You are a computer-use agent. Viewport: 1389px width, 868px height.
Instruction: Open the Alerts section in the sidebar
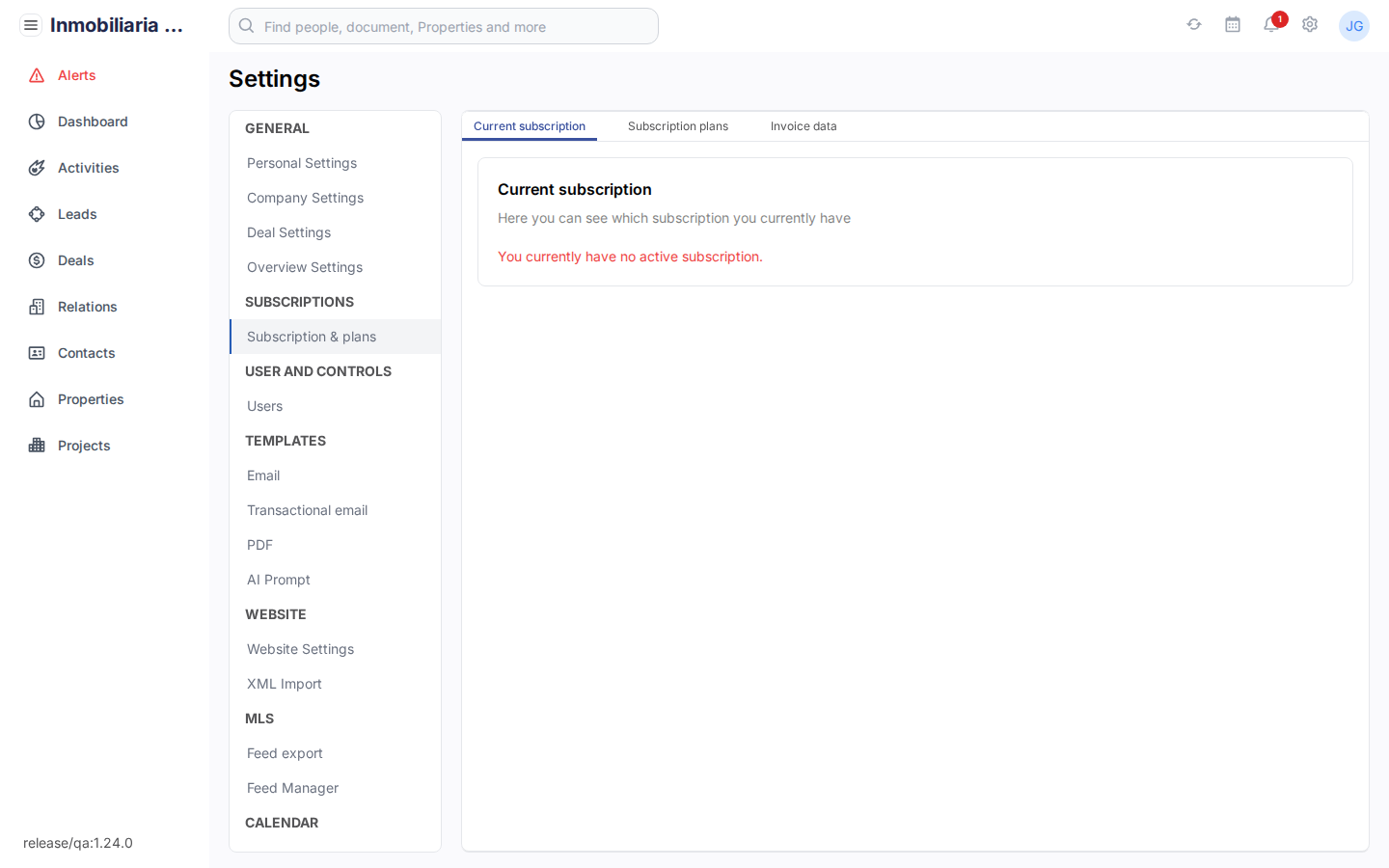[74, 75]
